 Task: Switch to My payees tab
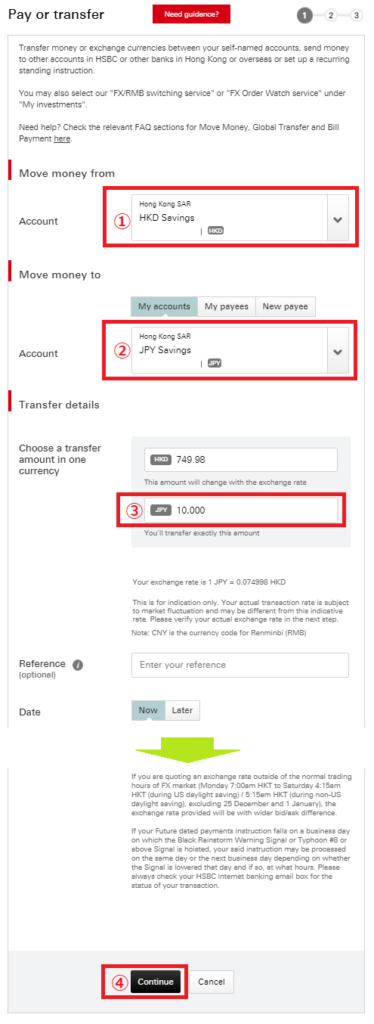(x=226, y=306)
